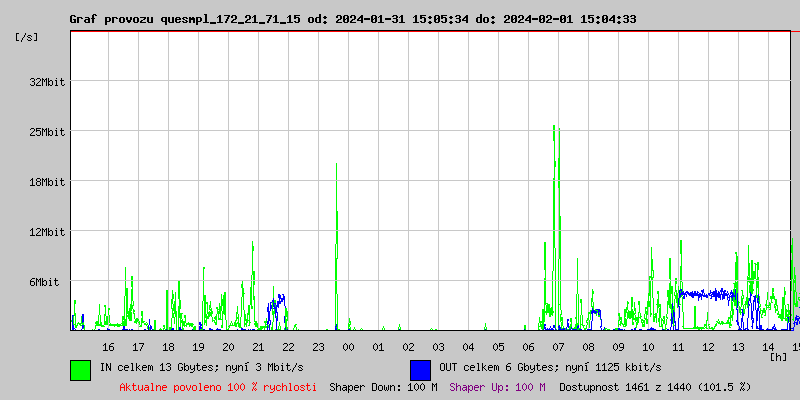800x400 pixels.
Task: Click the purple 'Shaper Up: 100 M' text
Action: click(497, 387)
